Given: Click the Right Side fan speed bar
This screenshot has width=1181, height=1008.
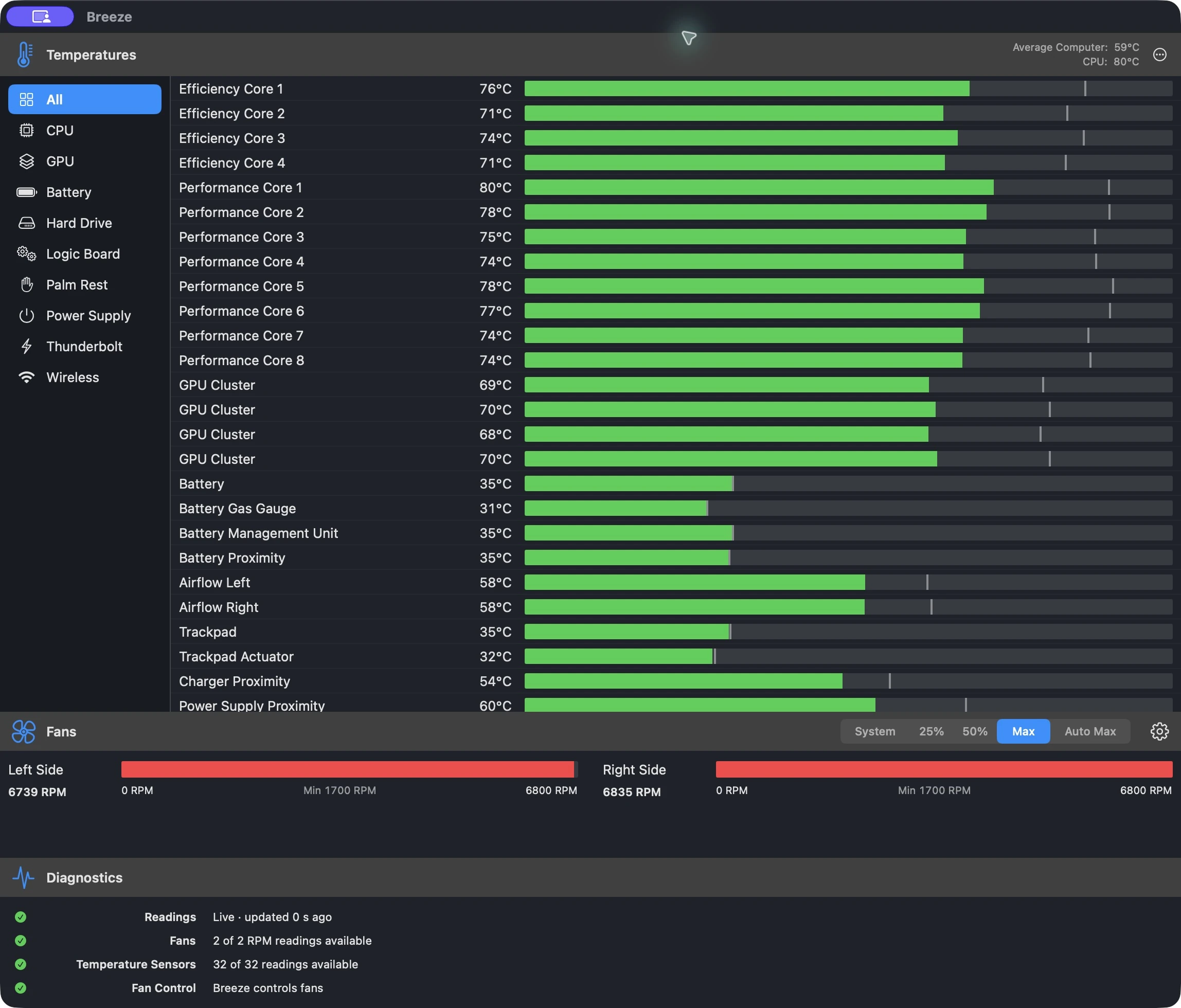Looking at the screenshot, I should [944, 769].
